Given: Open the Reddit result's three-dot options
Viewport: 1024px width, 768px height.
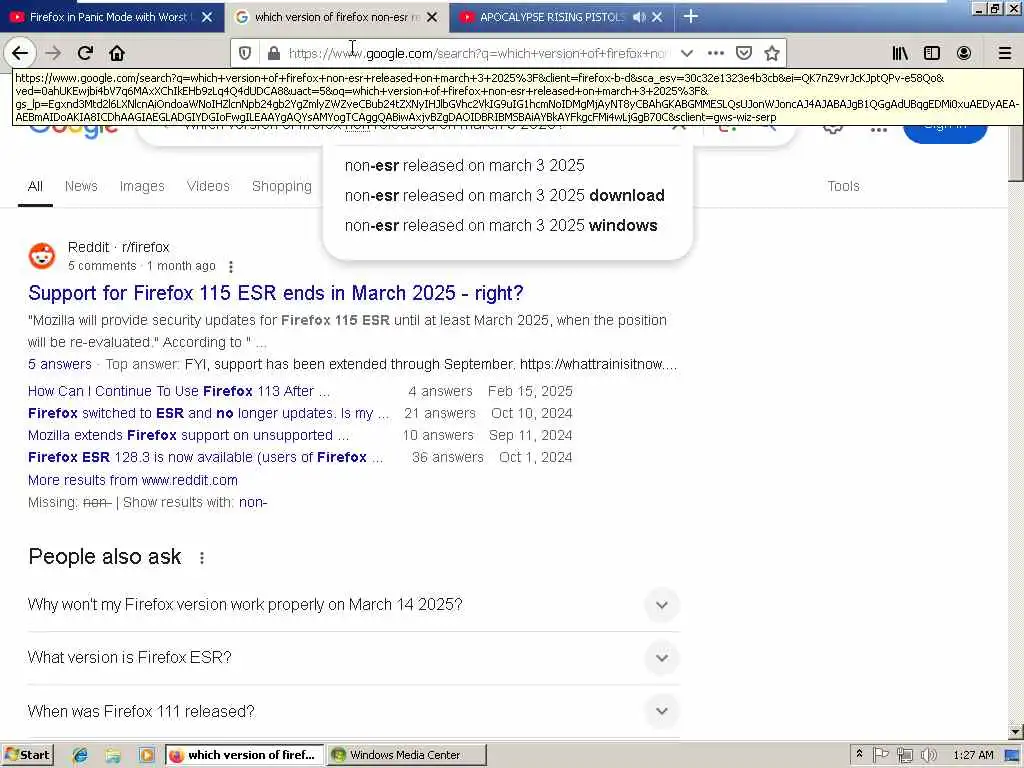Looking at the screenshot, I should pyautogui.click(x=231, y=266).
